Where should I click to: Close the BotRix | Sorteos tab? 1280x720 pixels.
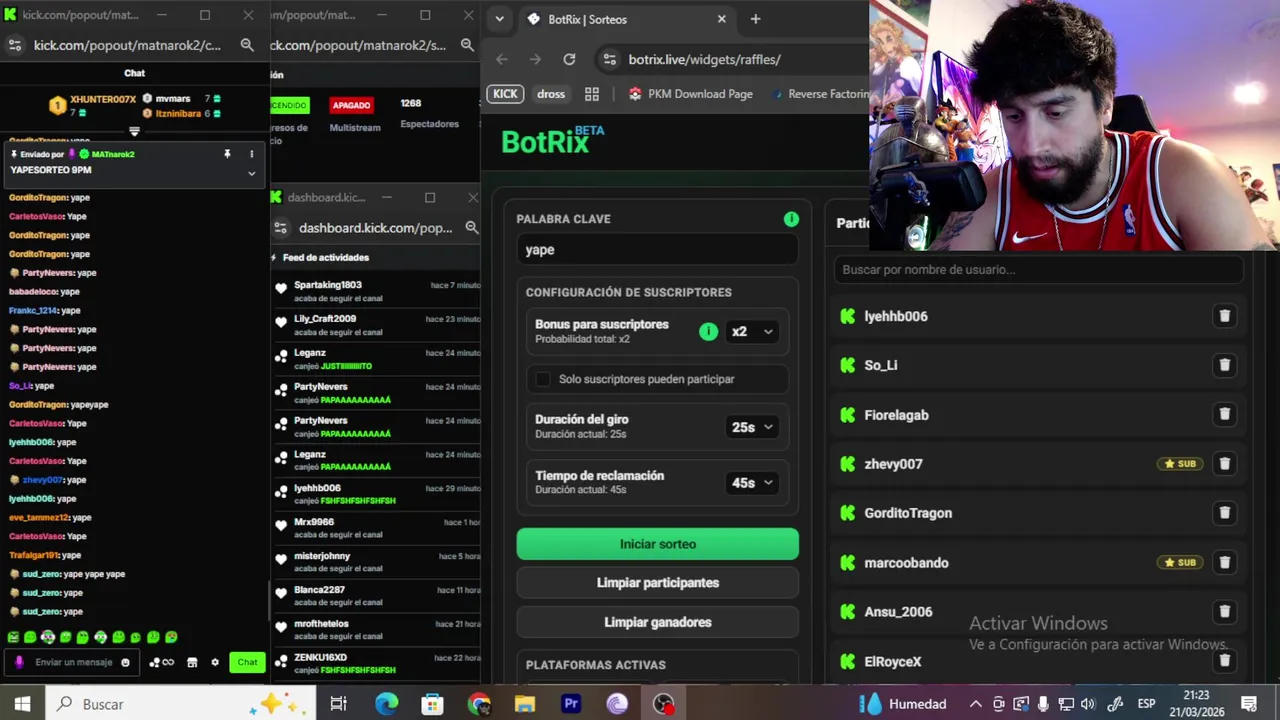click(x=721, y=19)
